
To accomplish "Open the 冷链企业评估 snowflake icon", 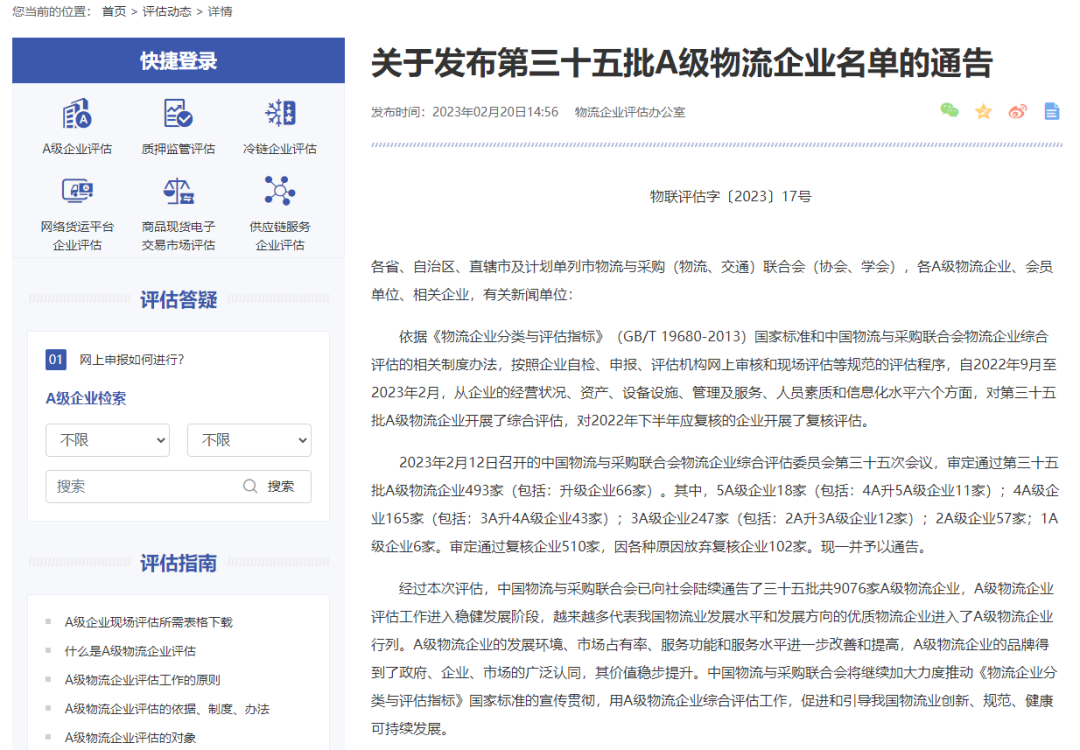I will pos(280,113).
